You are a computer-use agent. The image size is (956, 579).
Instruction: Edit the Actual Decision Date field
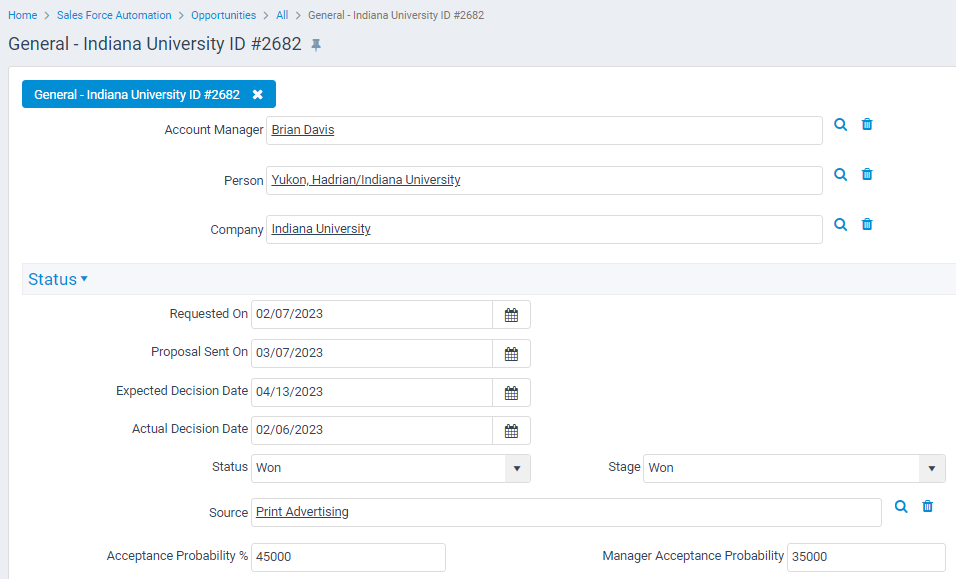[x=372, y=431]
